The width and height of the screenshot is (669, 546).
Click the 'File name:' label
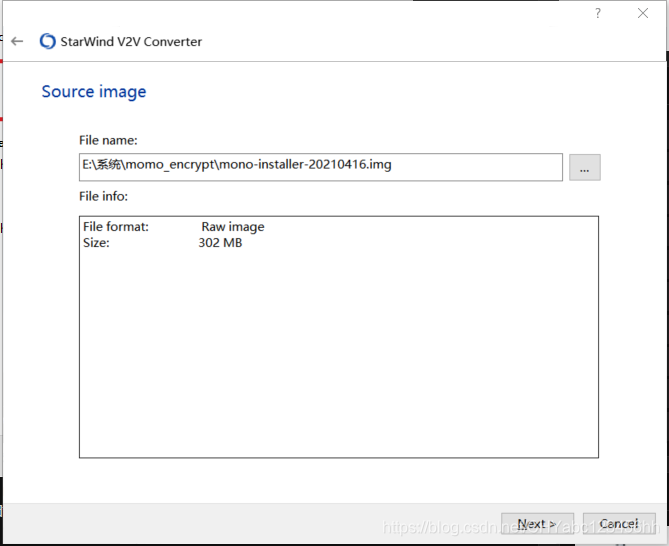(x=108, y=140)
